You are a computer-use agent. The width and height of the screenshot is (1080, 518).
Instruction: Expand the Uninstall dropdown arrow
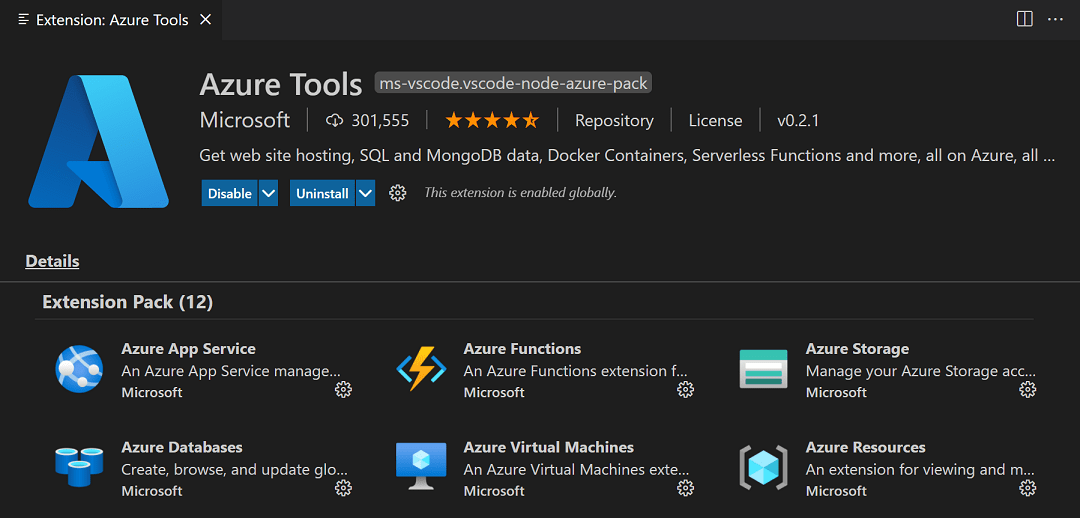coord(365,193)
